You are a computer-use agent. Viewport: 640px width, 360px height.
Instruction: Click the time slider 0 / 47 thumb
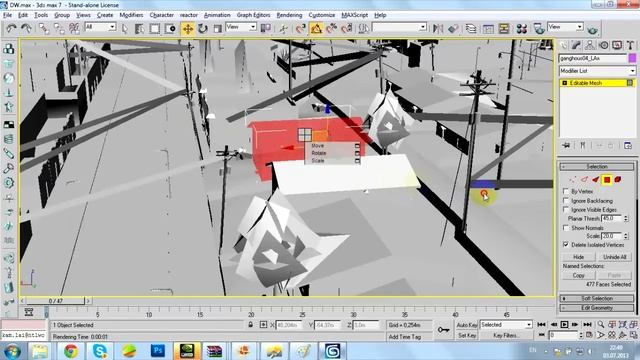point(56,301)
